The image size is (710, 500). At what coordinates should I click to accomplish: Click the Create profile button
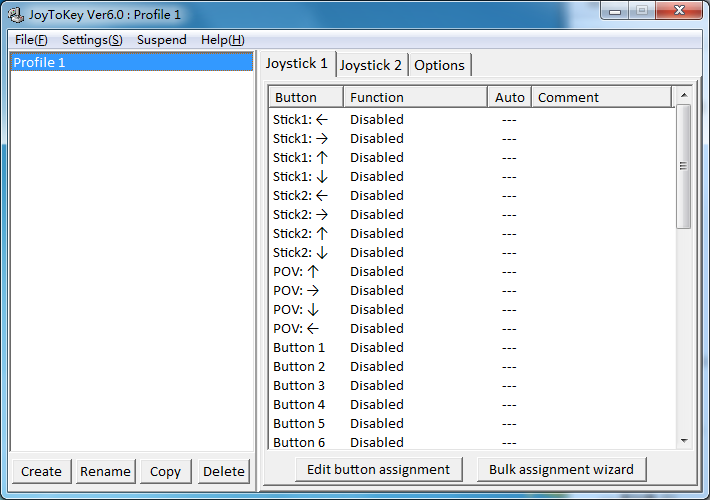click(x=41, y=471)
